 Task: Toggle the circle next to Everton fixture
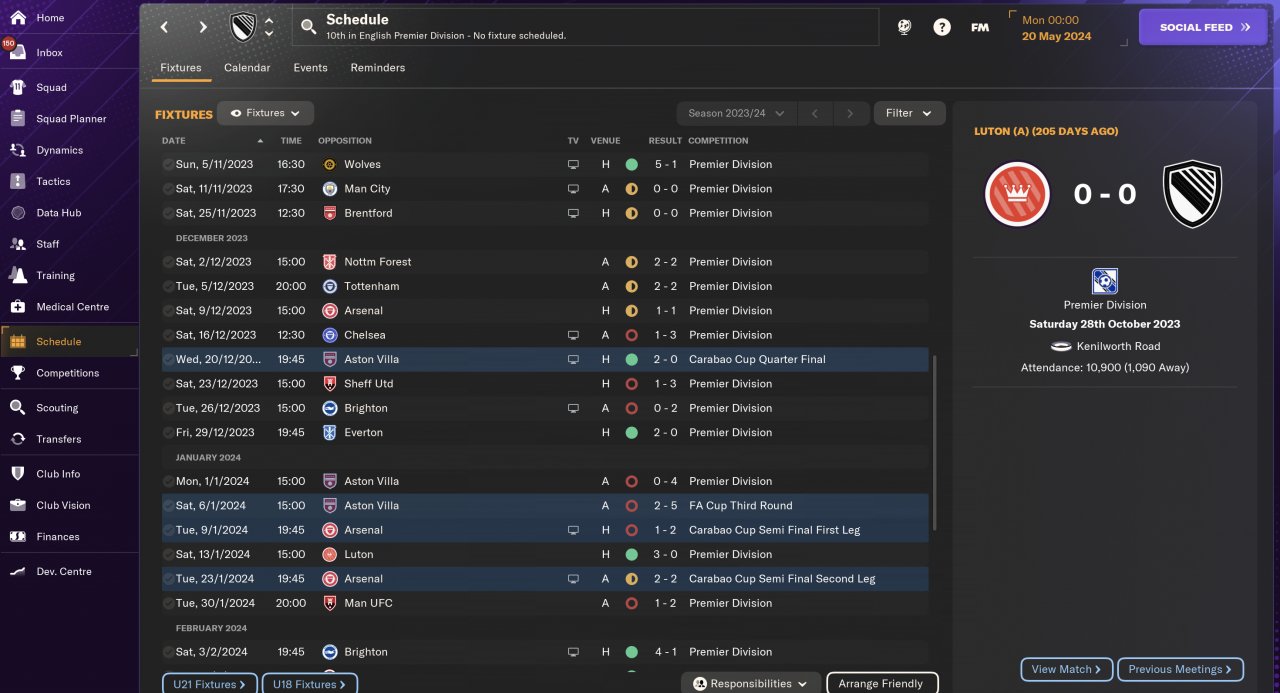[168, 433]
